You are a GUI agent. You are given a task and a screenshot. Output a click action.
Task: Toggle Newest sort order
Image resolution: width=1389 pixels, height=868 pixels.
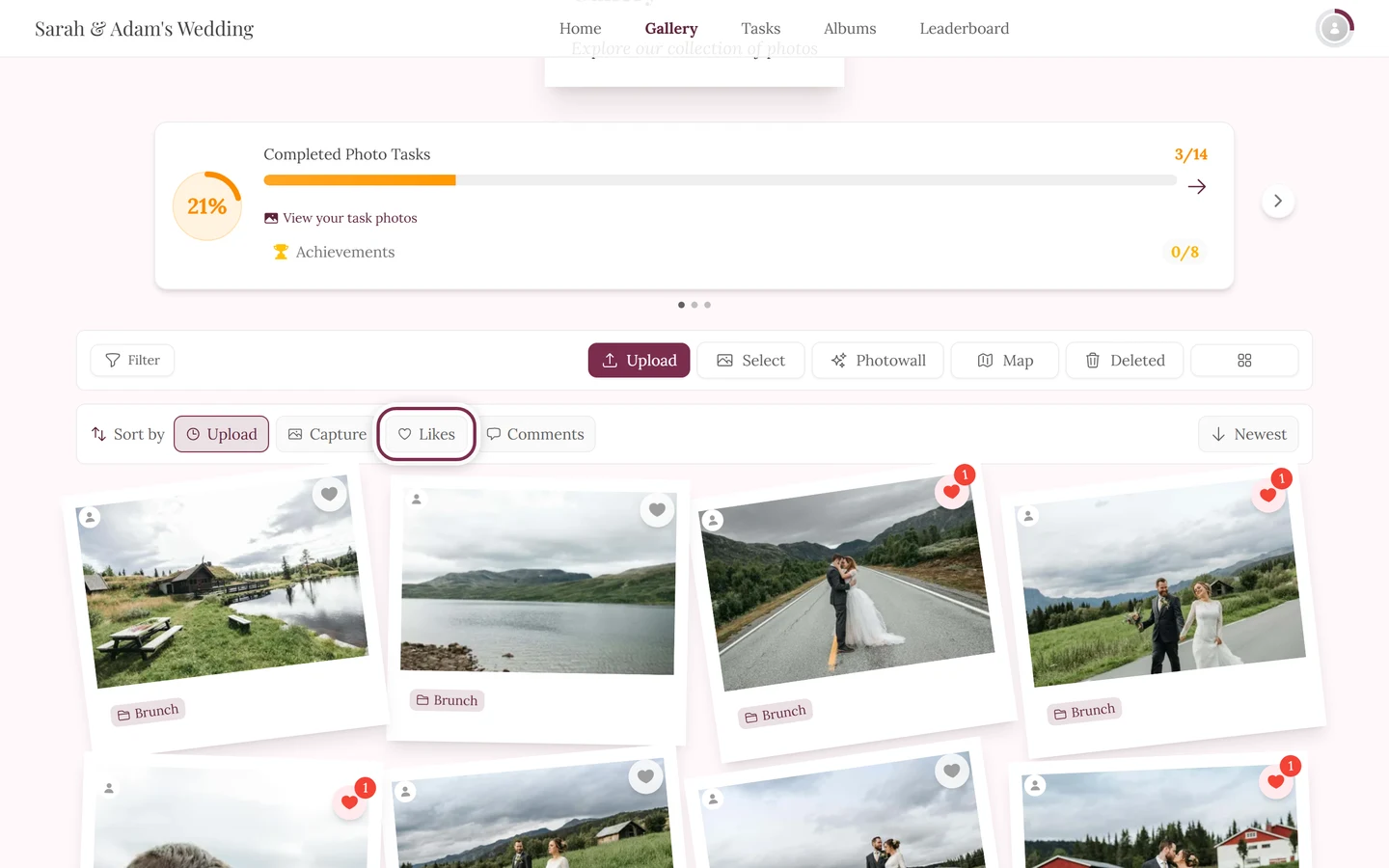tap(1248, 434)
